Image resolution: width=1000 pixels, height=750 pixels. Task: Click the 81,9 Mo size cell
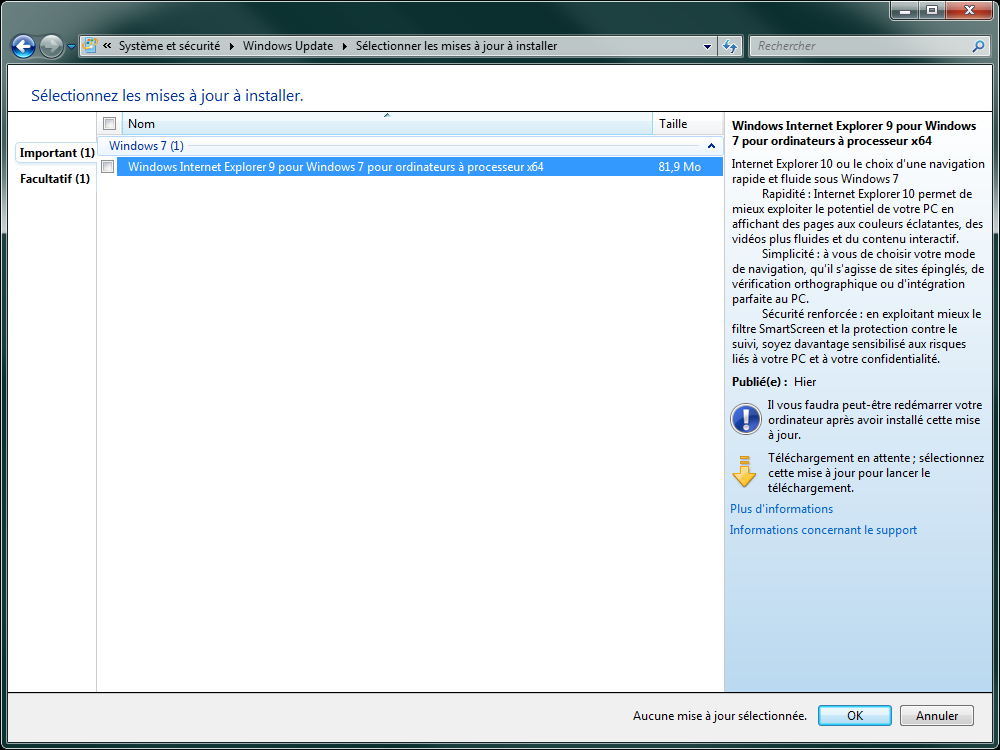coord(679,167)
